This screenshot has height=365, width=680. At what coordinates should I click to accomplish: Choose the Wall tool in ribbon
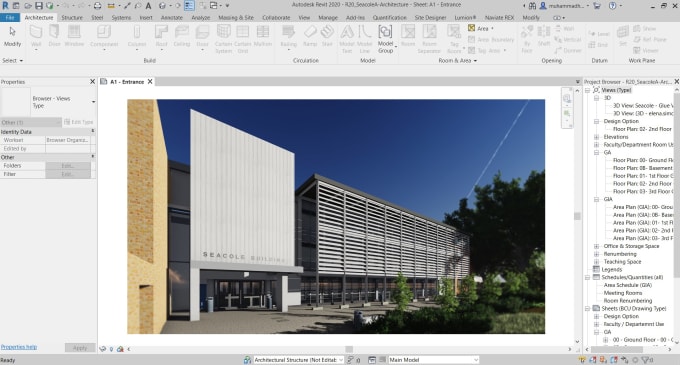36,36
